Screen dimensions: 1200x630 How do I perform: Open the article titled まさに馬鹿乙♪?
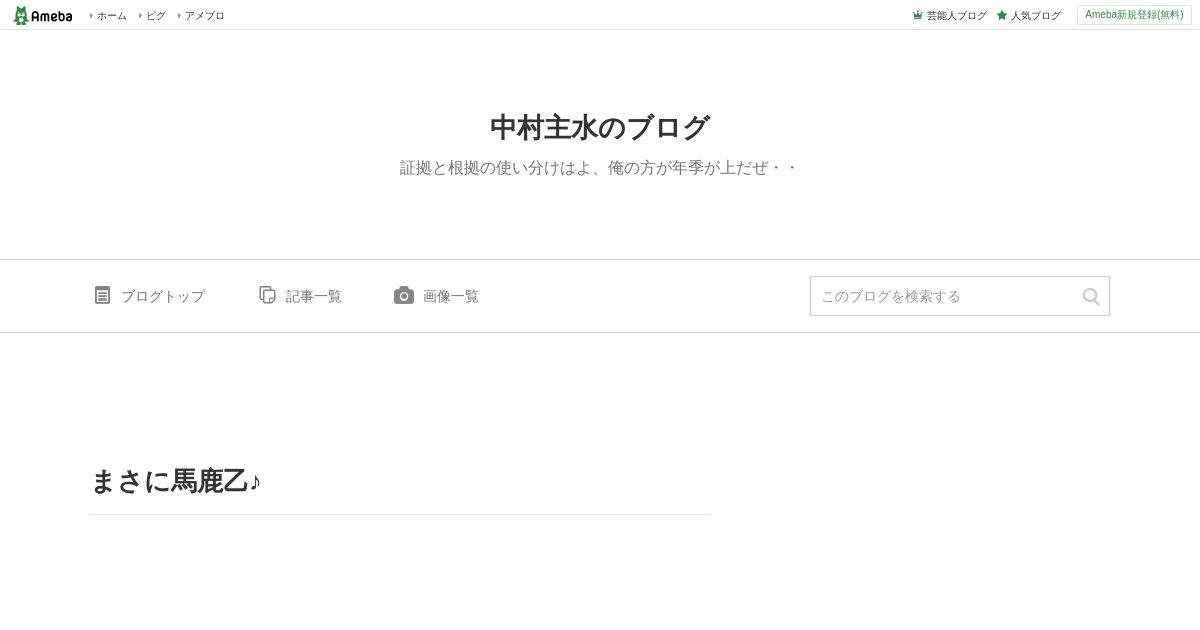[x=176, y=481]
